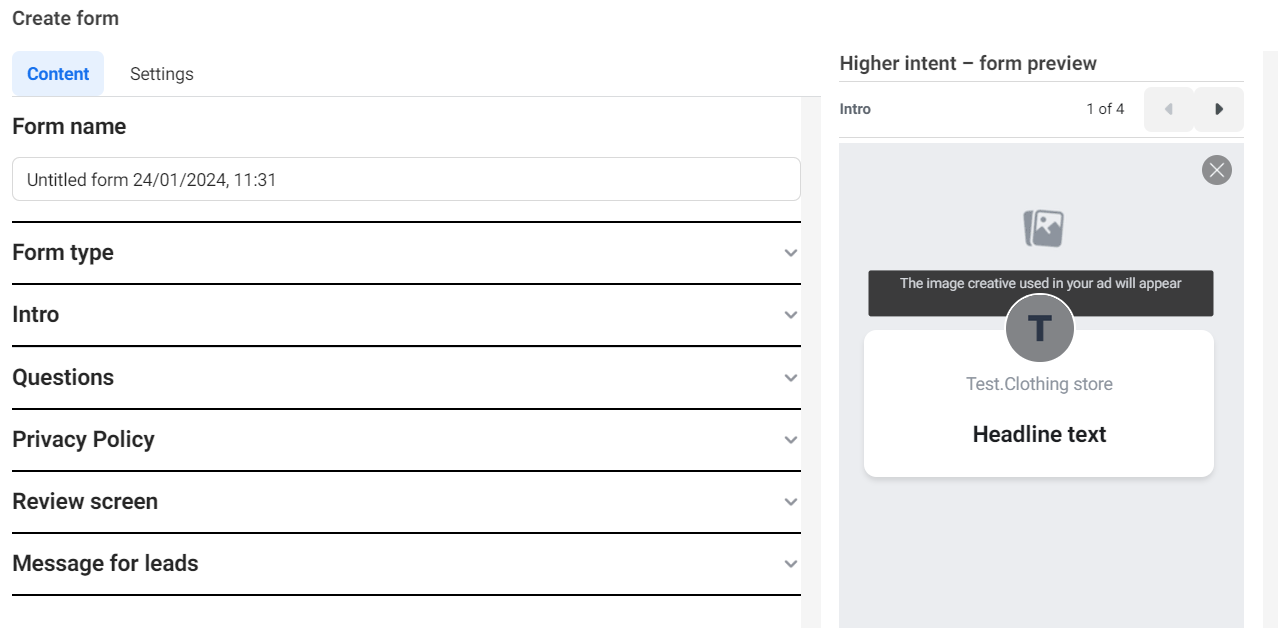
Task: Click the 'Intro' label above the preview
Action: (854, 108)
